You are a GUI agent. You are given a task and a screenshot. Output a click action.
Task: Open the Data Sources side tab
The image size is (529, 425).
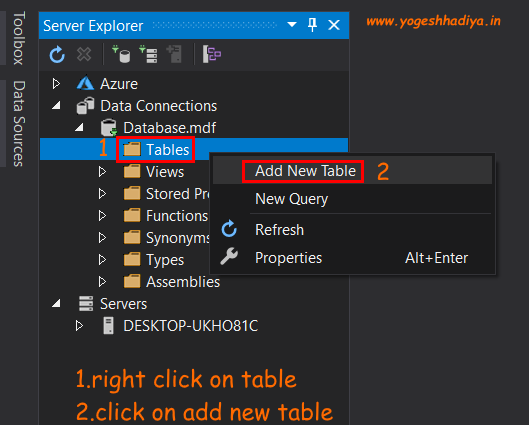point(19,123)
